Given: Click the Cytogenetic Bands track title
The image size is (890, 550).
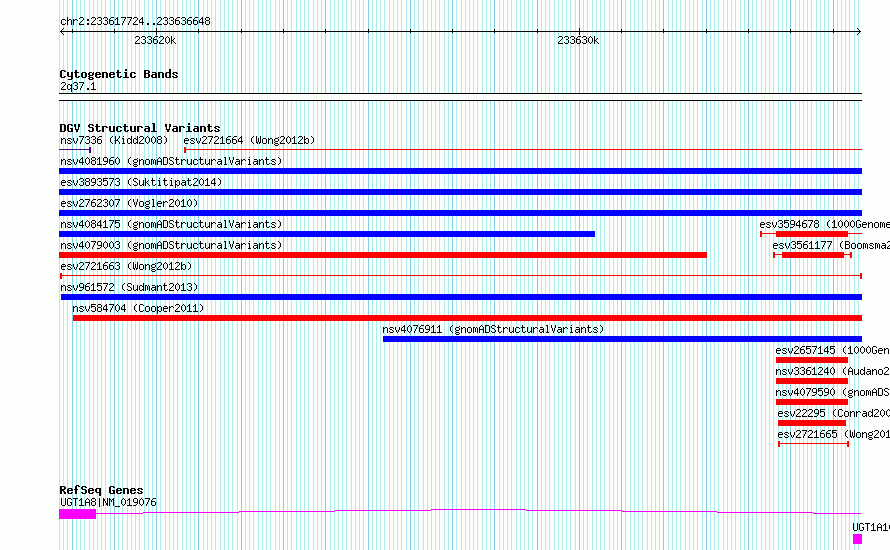Looking at the screenshot, I should (119, 74).
